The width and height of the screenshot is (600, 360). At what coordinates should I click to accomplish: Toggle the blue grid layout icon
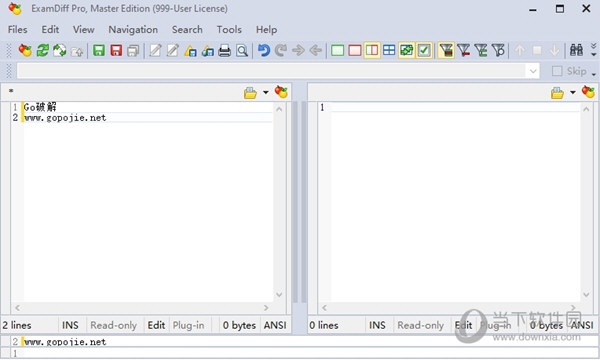(x=389, y=50)
